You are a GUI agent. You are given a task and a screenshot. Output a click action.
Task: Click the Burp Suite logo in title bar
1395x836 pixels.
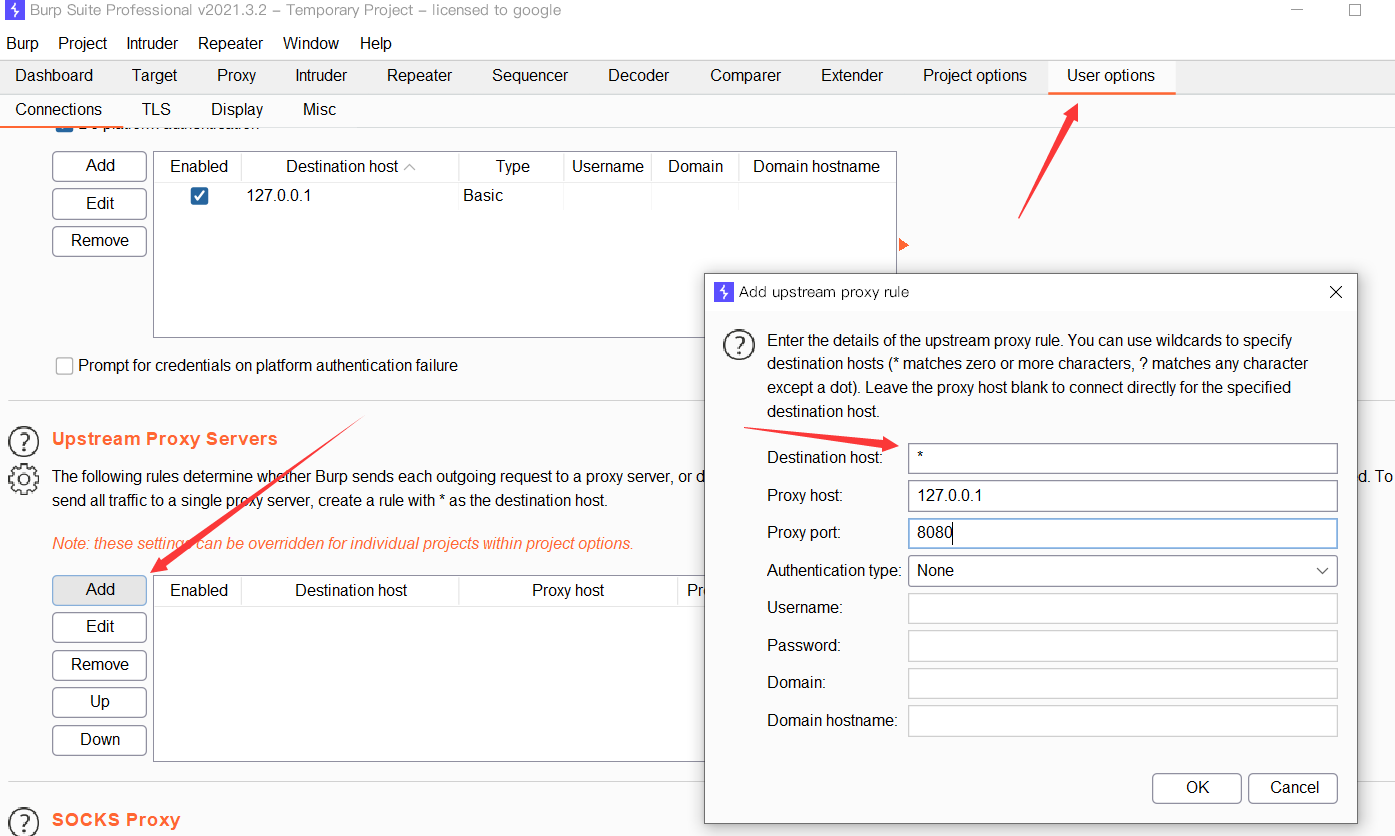pyautogui.click(x=15, y=11)
